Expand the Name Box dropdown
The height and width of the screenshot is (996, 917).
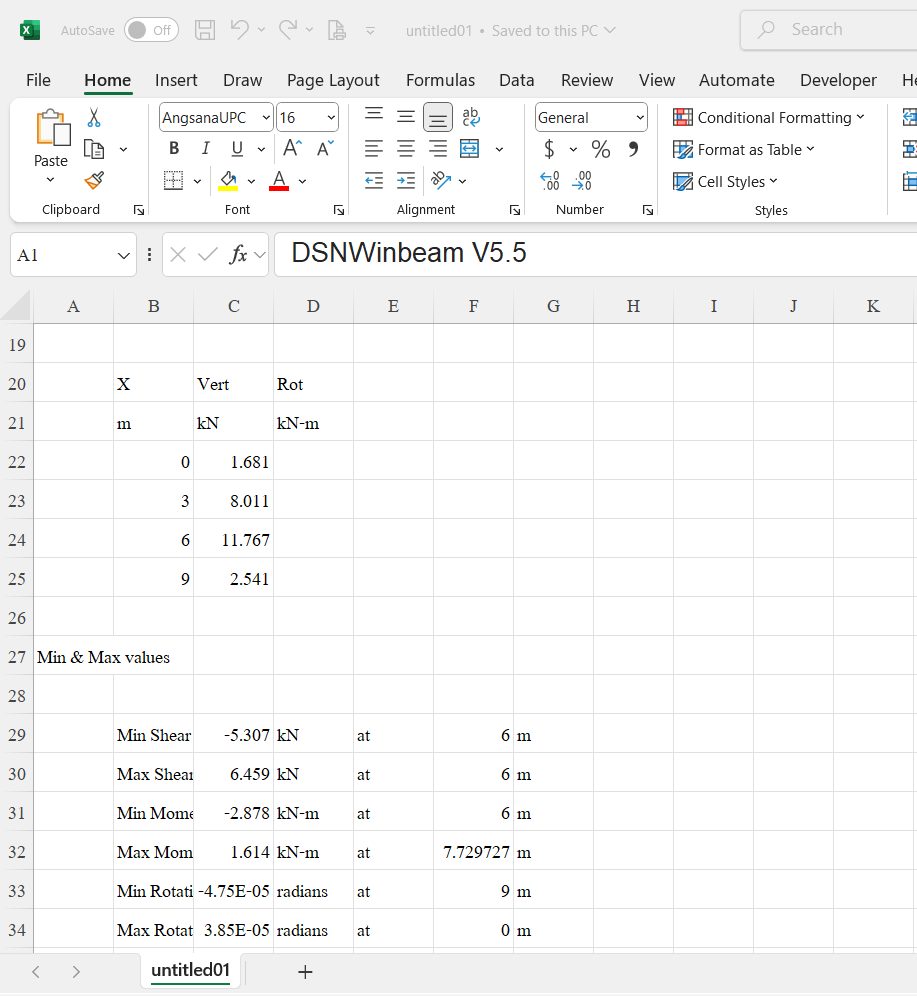coord(123,255)
